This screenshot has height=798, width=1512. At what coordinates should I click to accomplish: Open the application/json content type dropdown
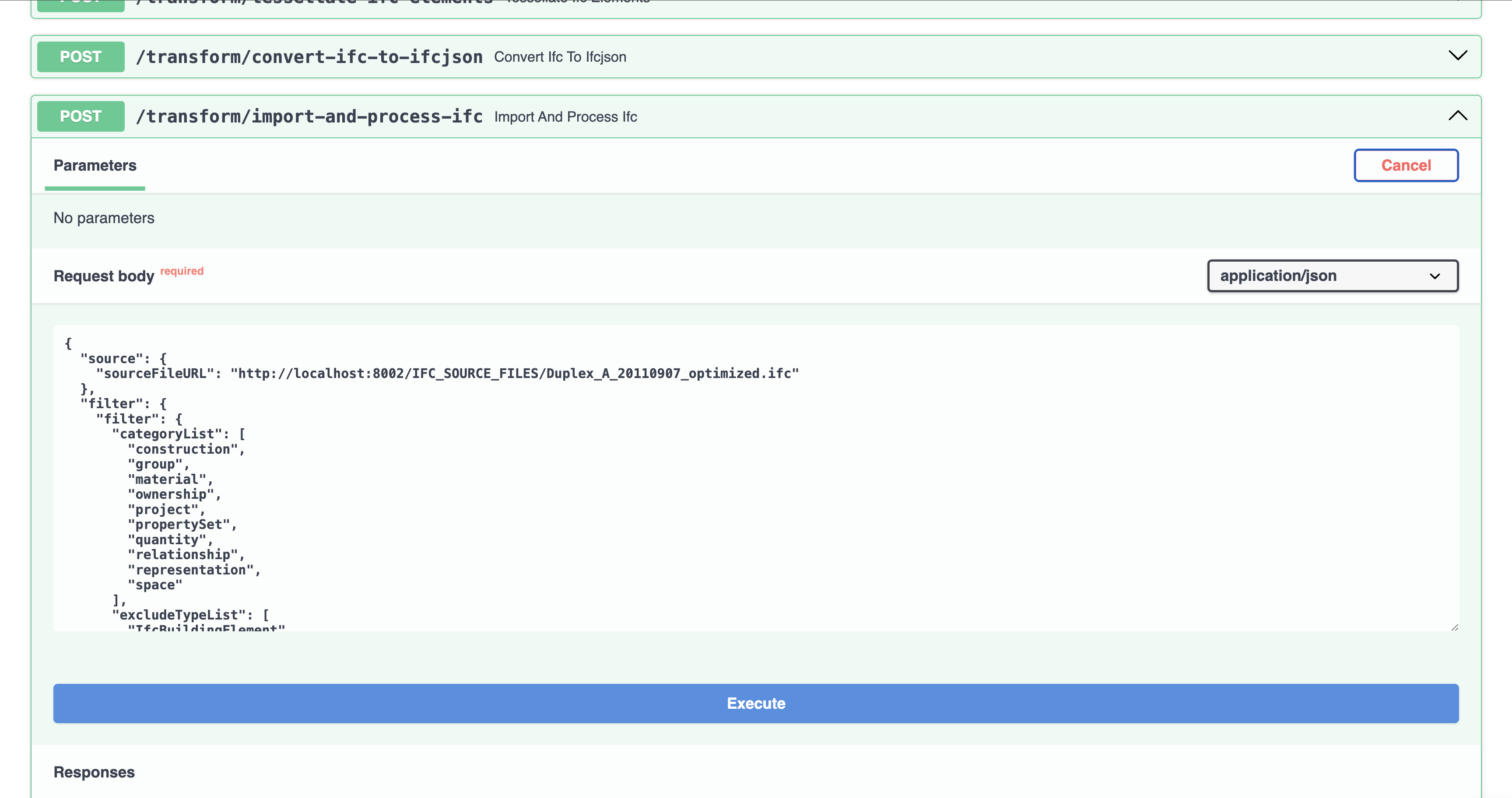(x=1333, y=276)
